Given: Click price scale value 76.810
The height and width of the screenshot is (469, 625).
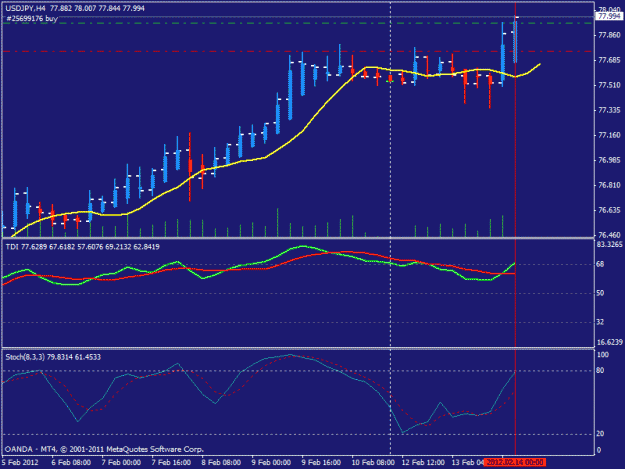Looking at the screenshot, I should pyautogui.click(x=609, y=185).
